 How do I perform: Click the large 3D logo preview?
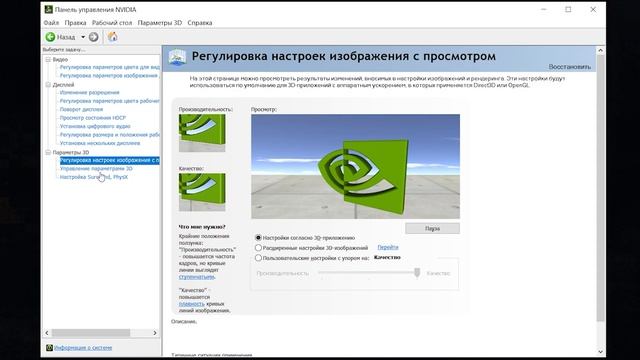tap(356, 167)
